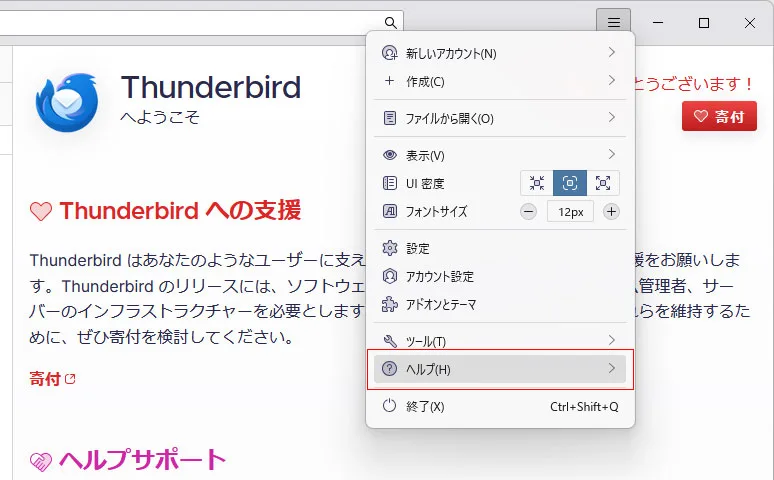Expand the ツール(T) submenu arrow
Screen dimensions: 774x480
tap(612, 340)
